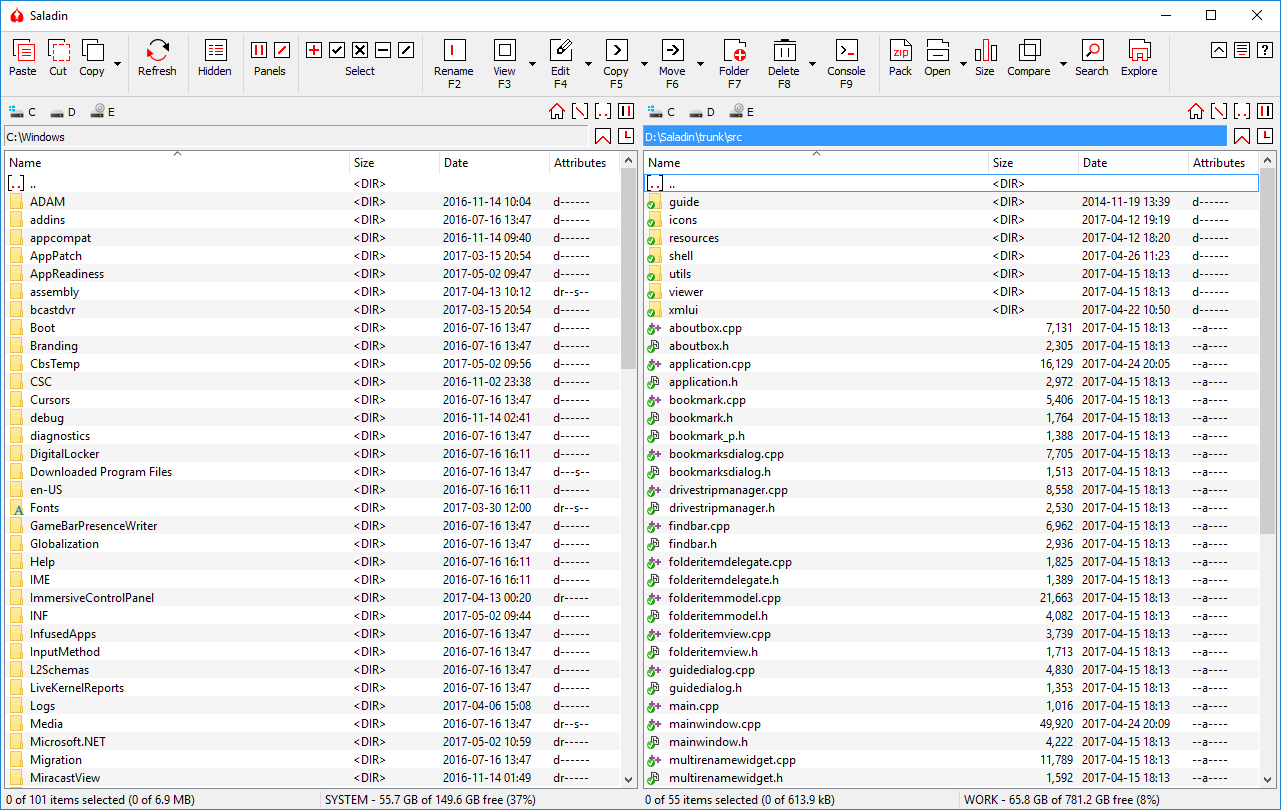Open the Edit F4 dropdown arrow

coord(587,64)
